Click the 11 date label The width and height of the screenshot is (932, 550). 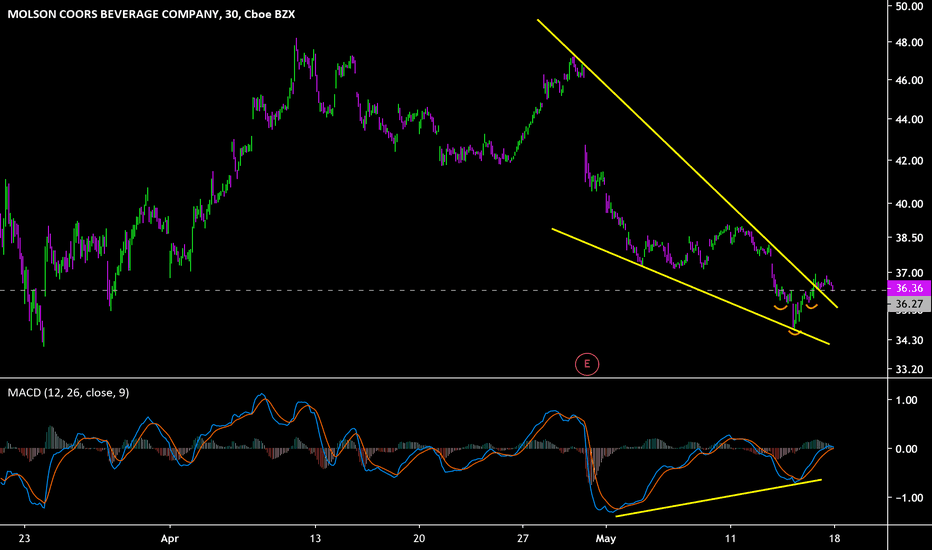pos(731,539)
